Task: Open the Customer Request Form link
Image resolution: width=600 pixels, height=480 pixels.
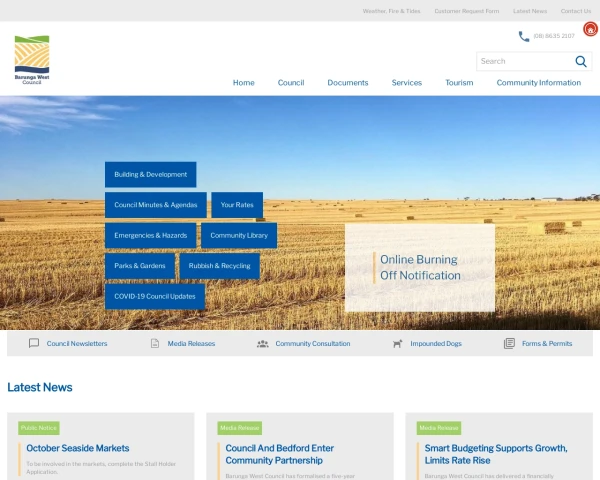Action: click(467, 11)
